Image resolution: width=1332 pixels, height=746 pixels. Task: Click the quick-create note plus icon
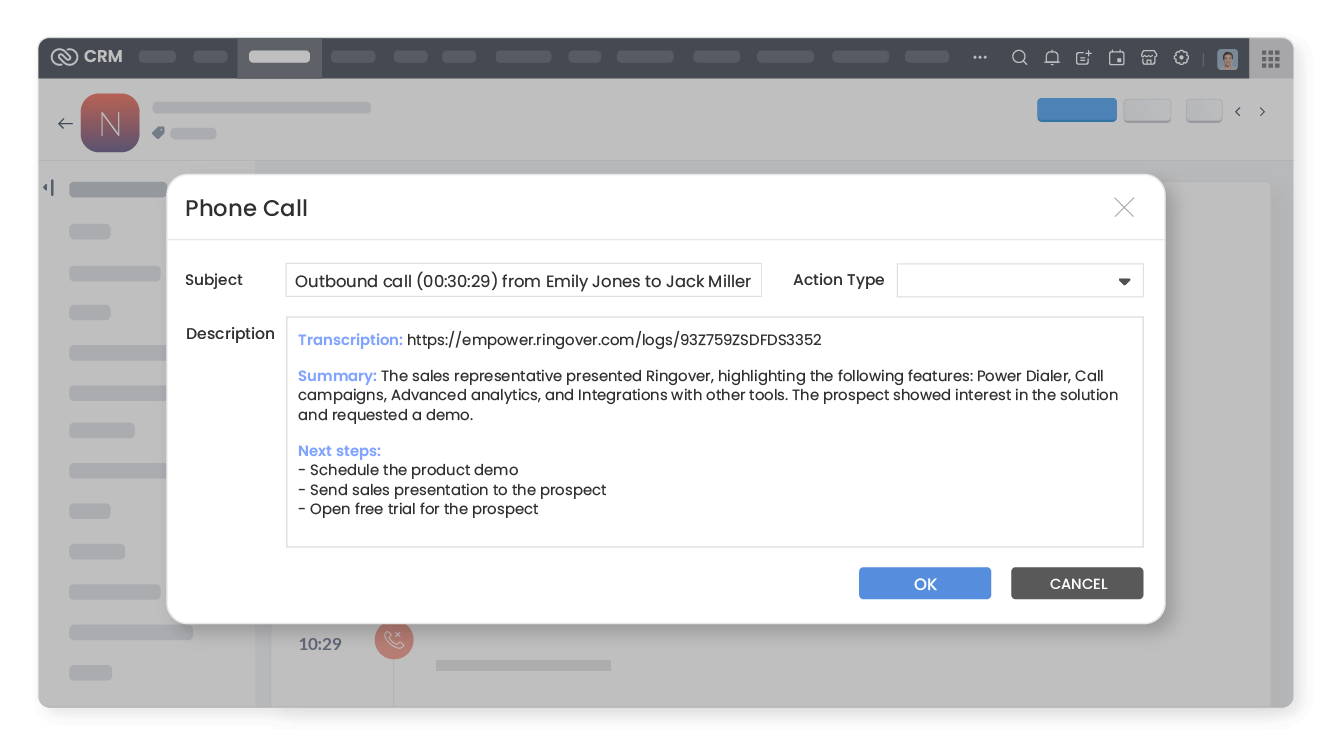(x=1083, y=58)
